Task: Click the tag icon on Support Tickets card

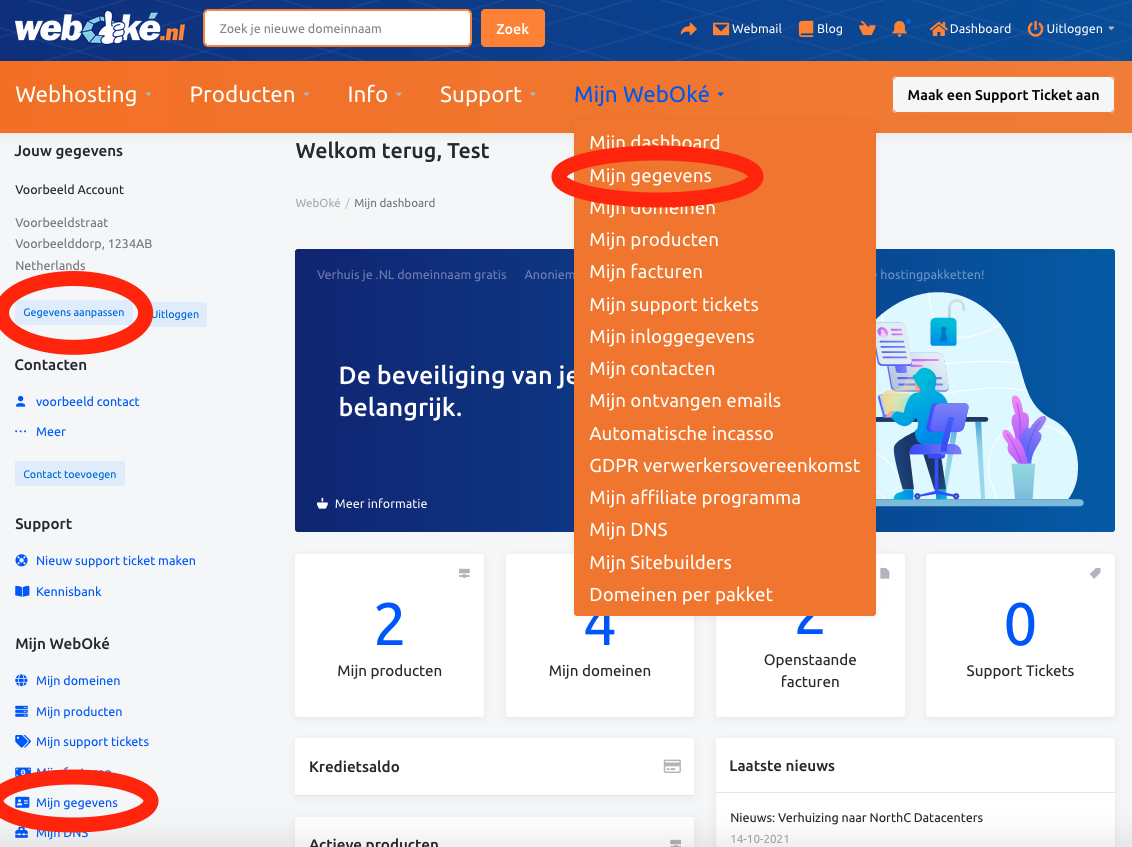Action: coord(1095,573)
